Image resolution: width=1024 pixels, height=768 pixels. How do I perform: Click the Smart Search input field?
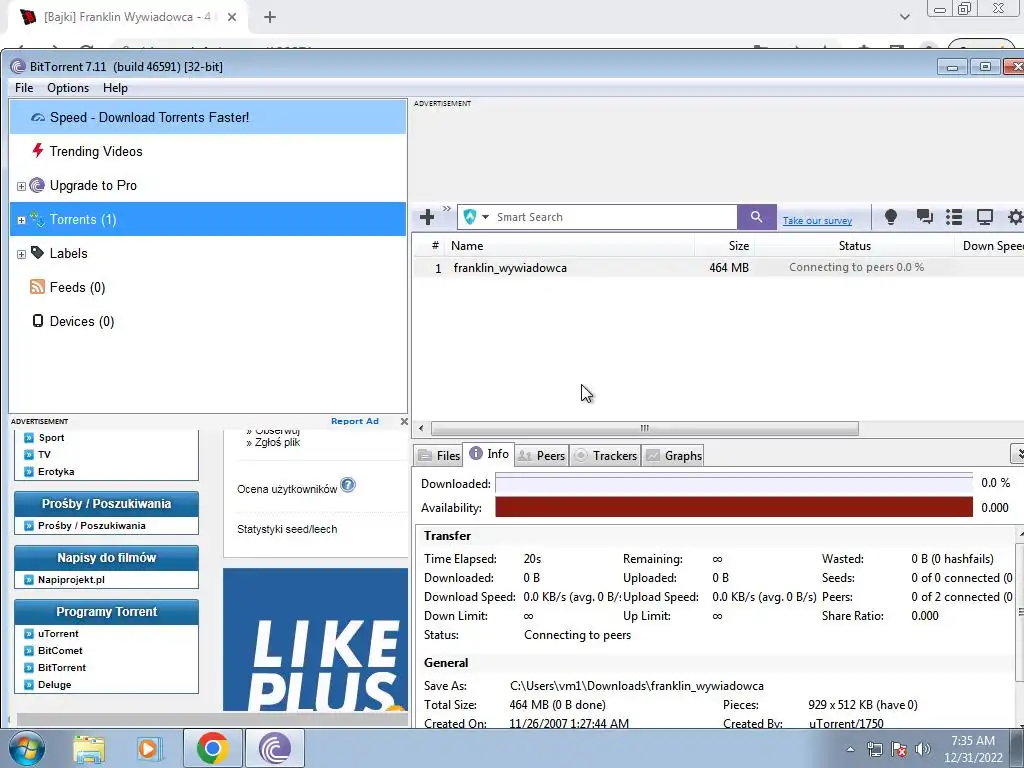click(614, 217)
